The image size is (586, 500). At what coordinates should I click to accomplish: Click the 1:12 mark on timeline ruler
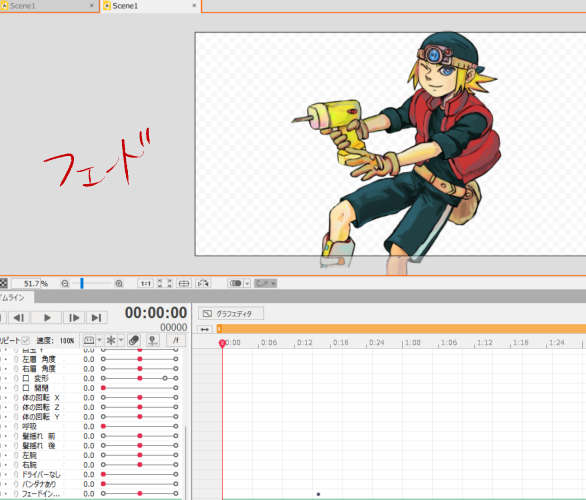(x=485, y=343)
